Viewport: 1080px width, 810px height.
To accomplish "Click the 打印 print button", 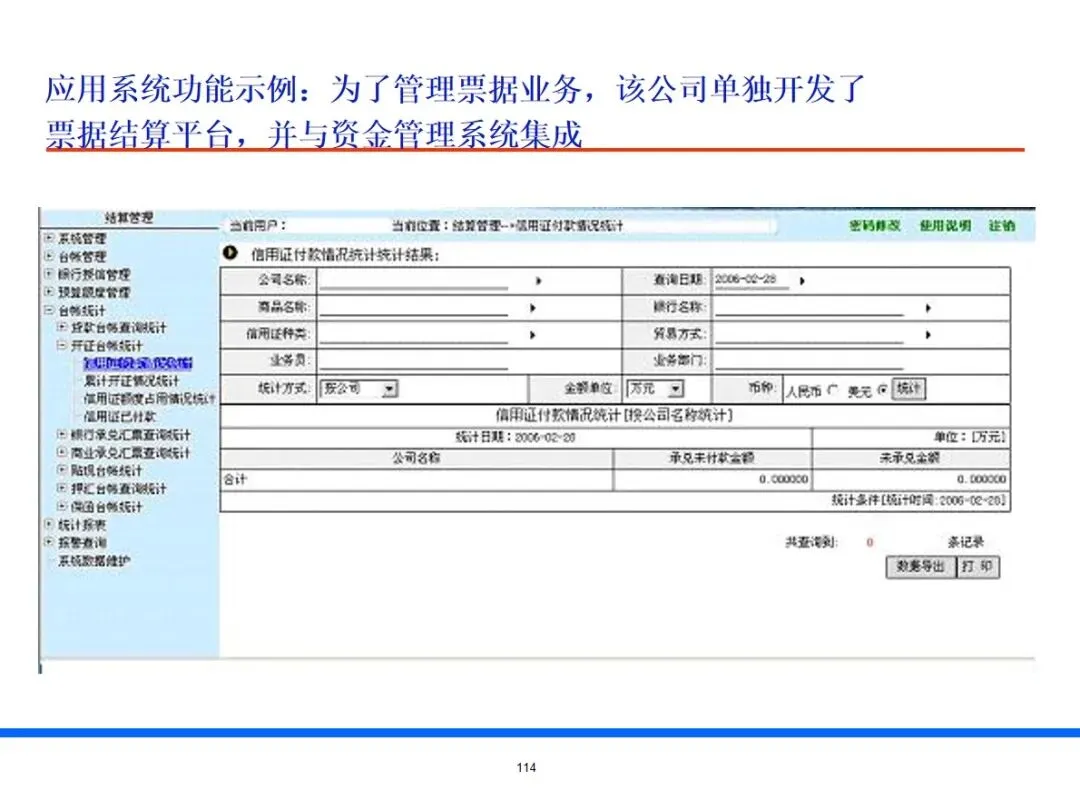I will (978, 567).
